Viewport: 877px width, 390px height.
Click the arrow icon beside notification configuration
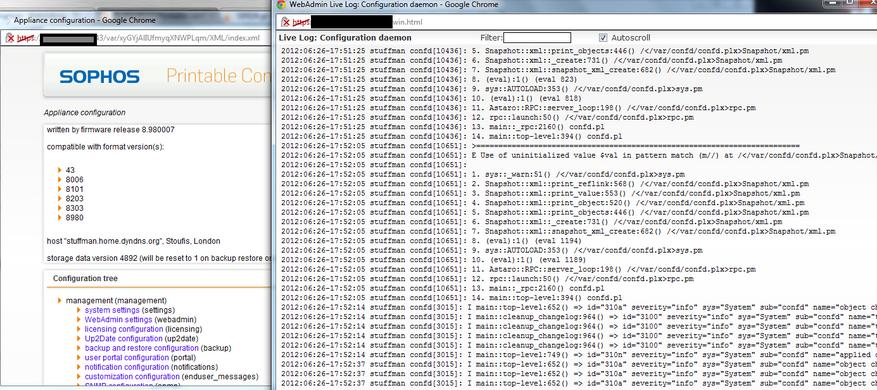(x=79, y=367)
